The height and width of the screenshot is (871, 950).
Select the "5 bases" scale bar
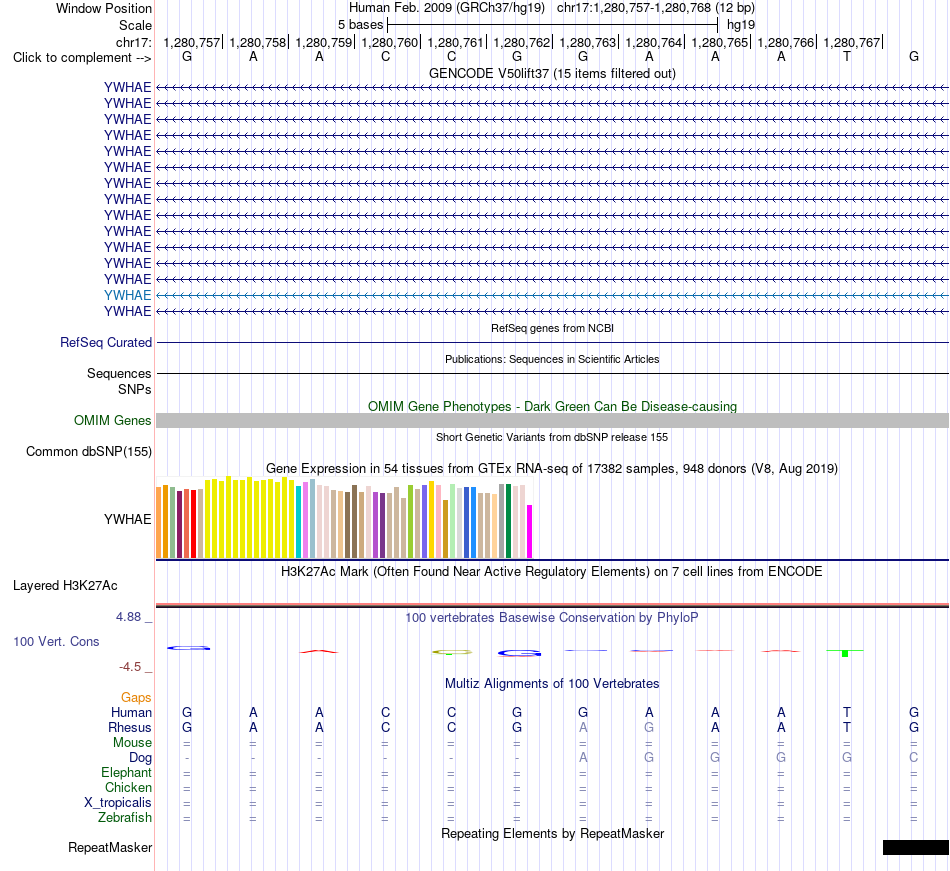coord(553,25)
